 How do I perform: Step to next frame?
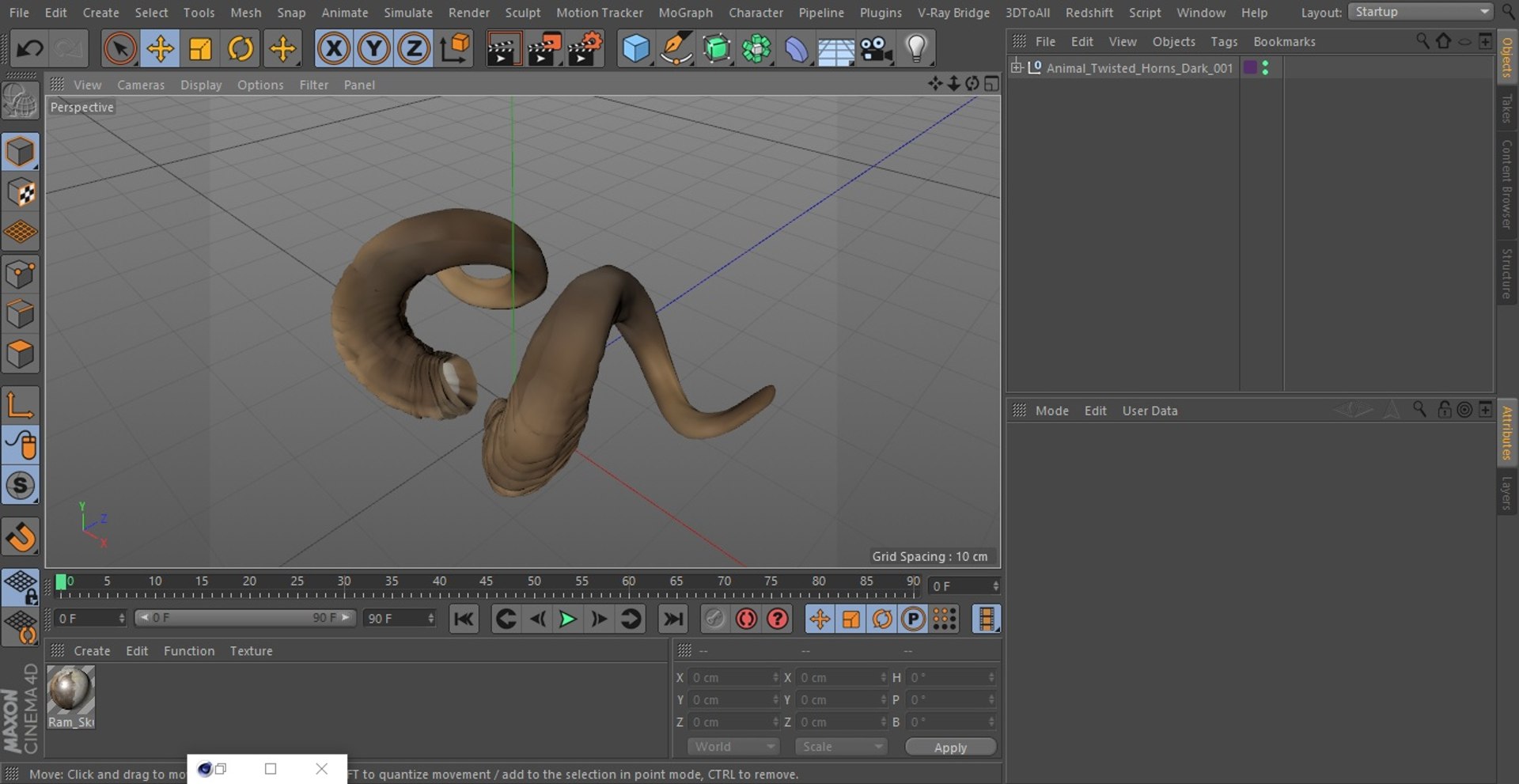599,619
